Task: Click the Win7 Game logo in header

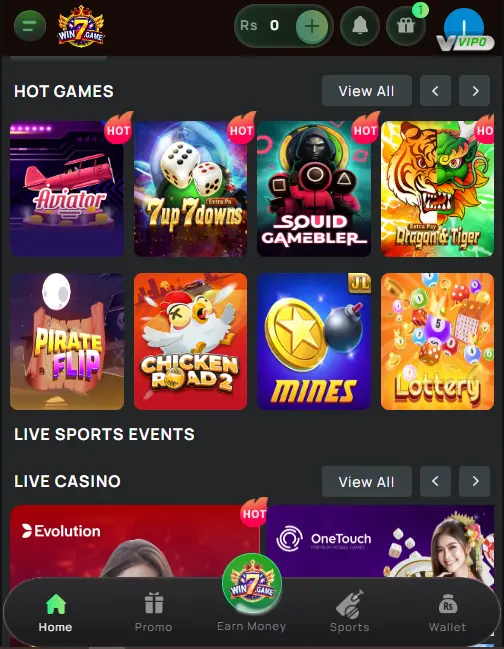Action: (x=81, y=26)
